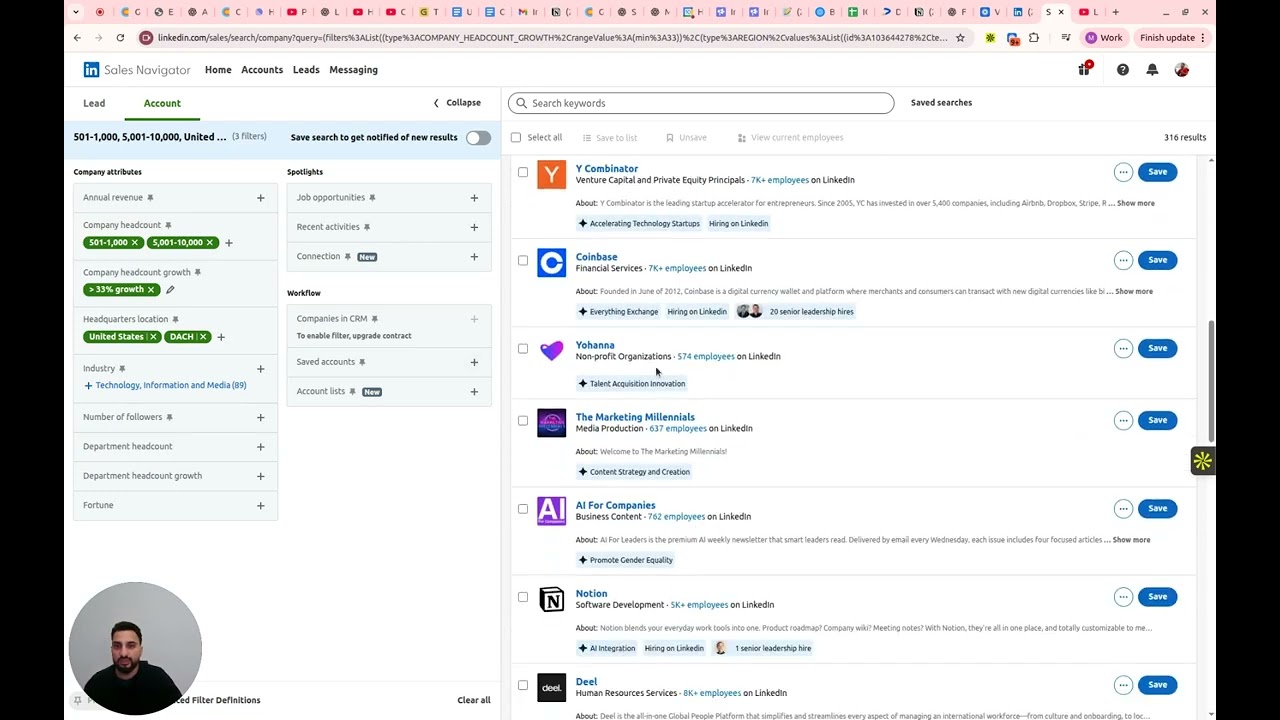
Task: Open more options for Y Combinator
Action: (1123, 172)
